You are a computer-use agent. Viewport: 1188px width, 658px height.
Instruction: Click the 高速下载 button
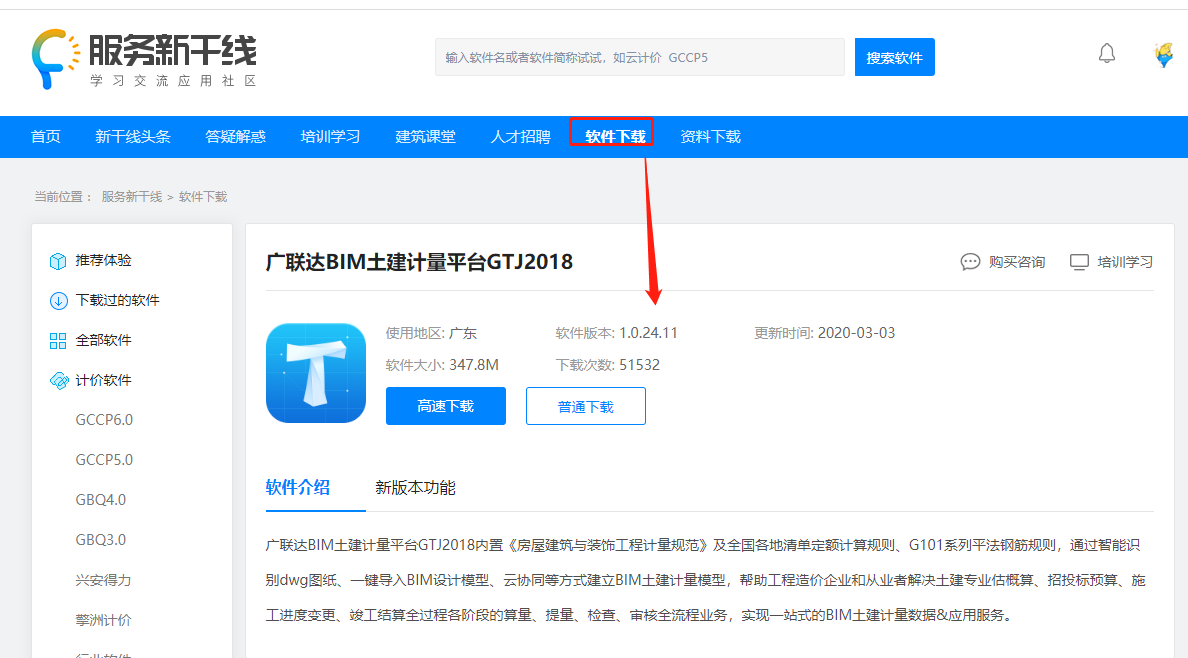pyautogui.click(x=446, y=406)
